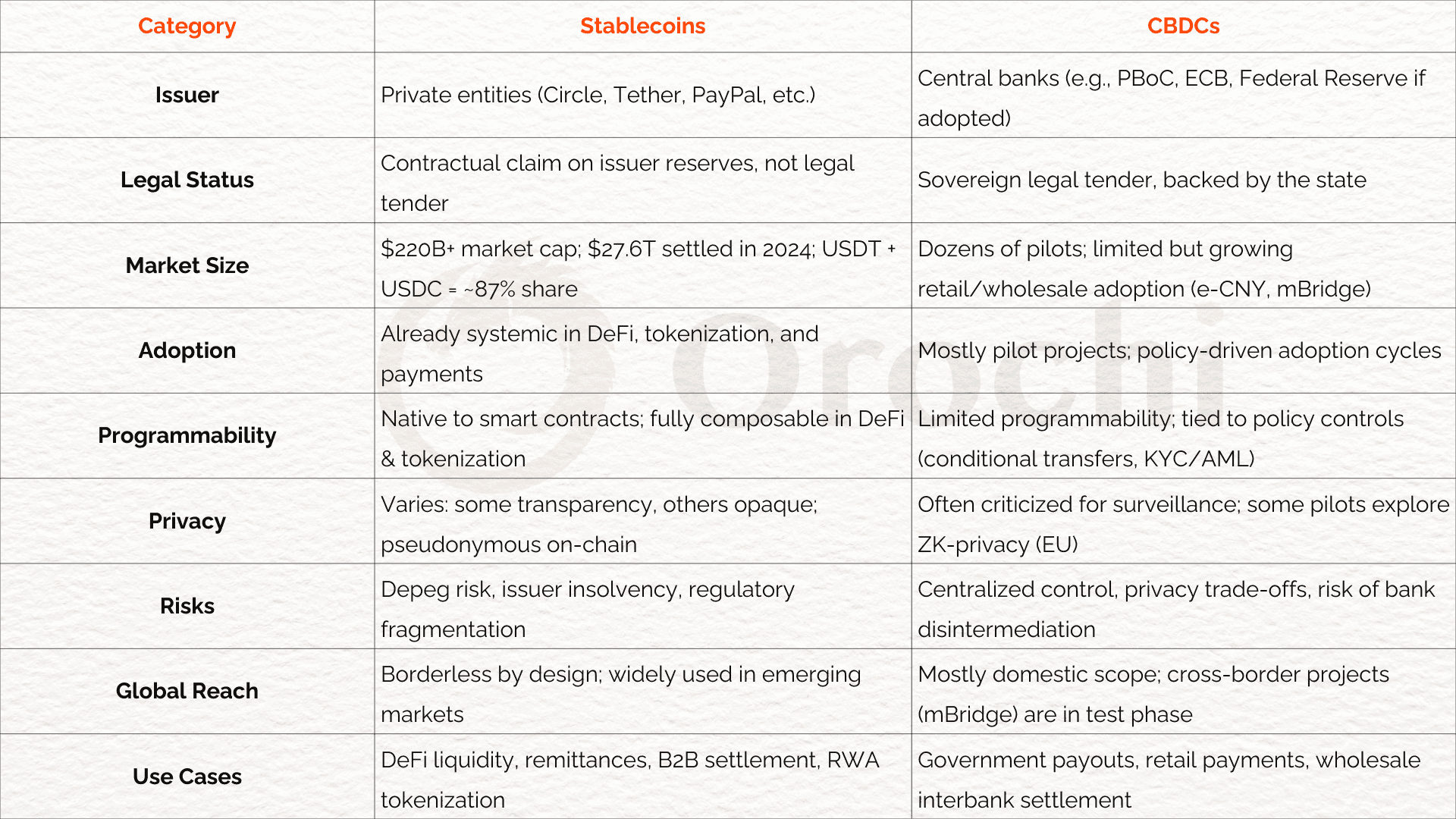Click the "Sovereign legal tender" cell

(x=1141, y=180)
